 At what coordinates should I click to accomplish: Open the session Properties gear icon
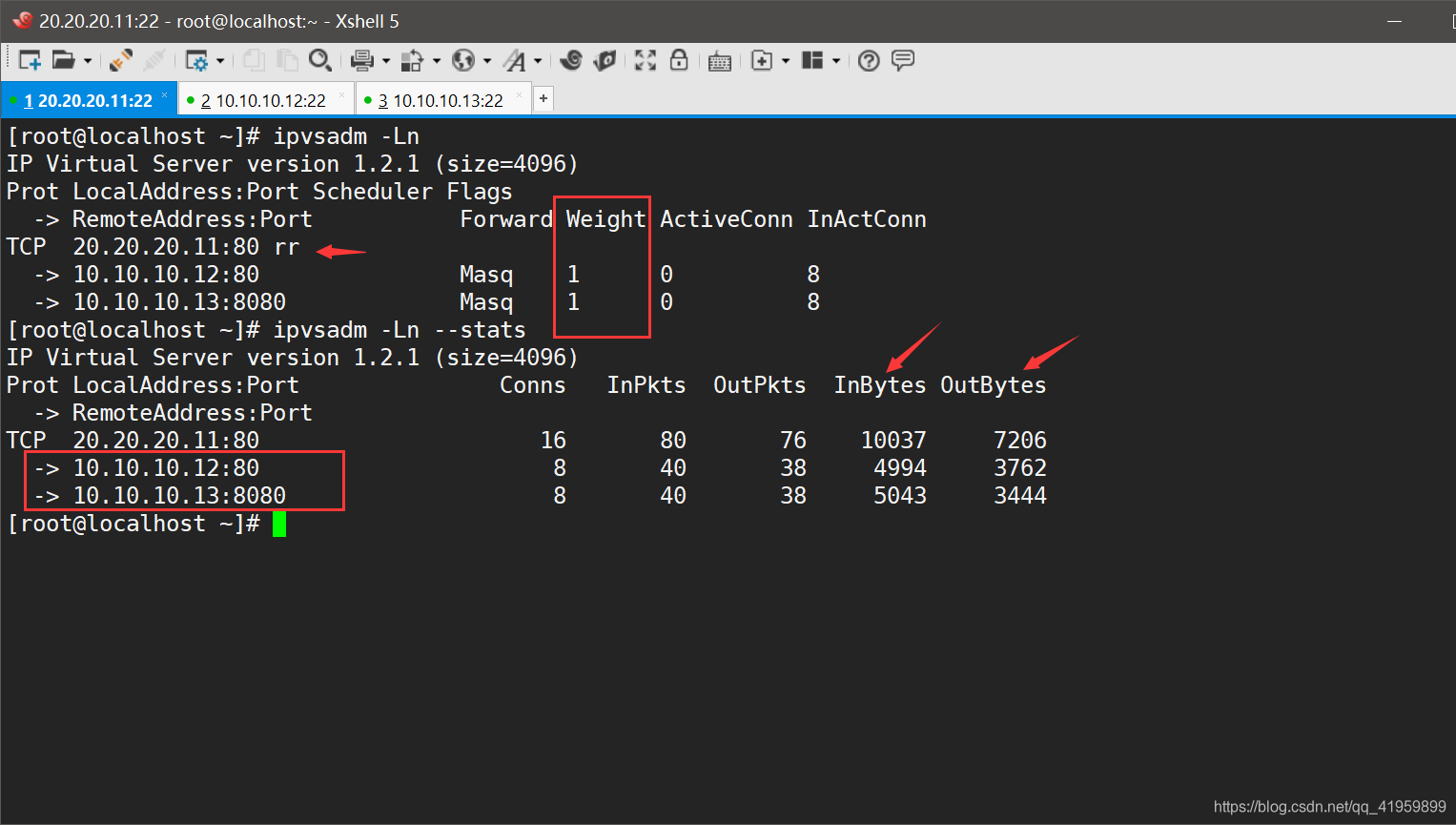tap(196, 61)
